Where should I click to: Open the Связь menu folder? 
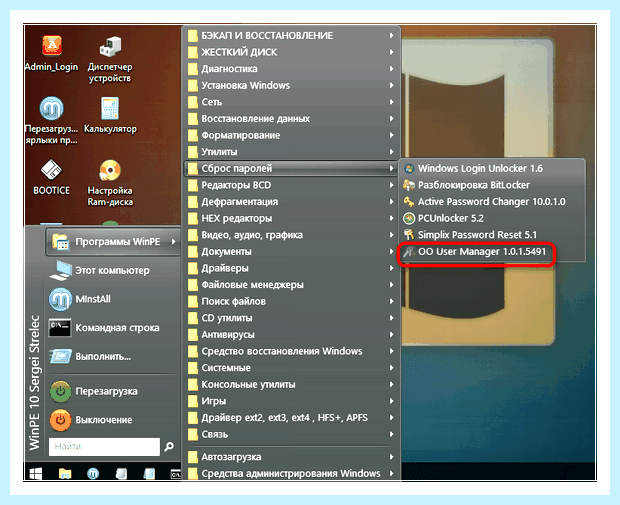pos(291,434)
